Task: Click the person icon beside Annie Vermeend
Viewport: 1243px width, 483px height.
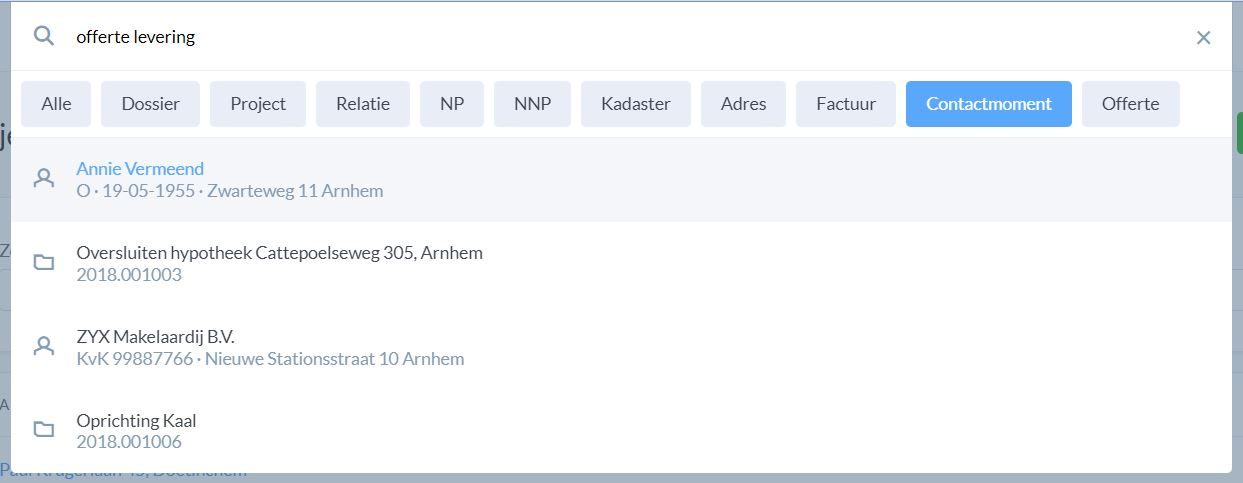Action: click(44, 179)
